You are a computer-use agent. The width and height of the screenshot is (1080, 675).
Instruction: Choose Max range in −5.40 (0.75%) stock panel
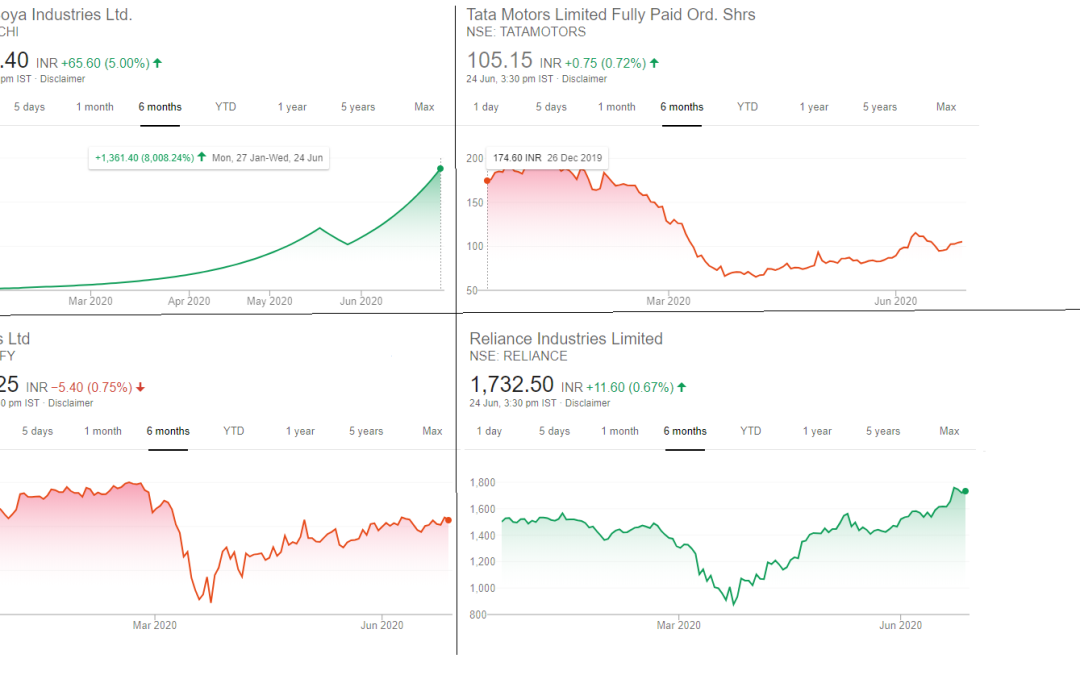tap(433, 431)
